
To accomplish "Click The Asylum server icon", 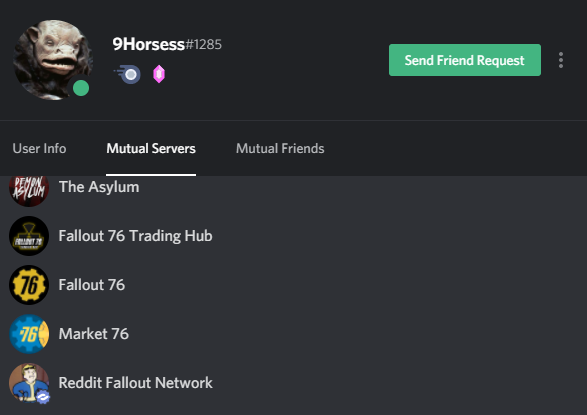I will click(x=29, y=189).
